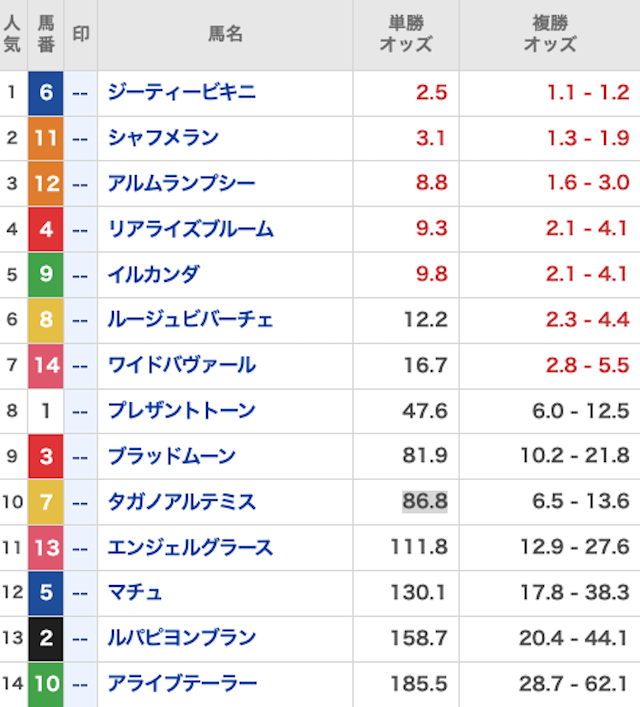The image size is (640, 707).
Task: Click black number 2 horse badge
Action: tap(46, 638)
